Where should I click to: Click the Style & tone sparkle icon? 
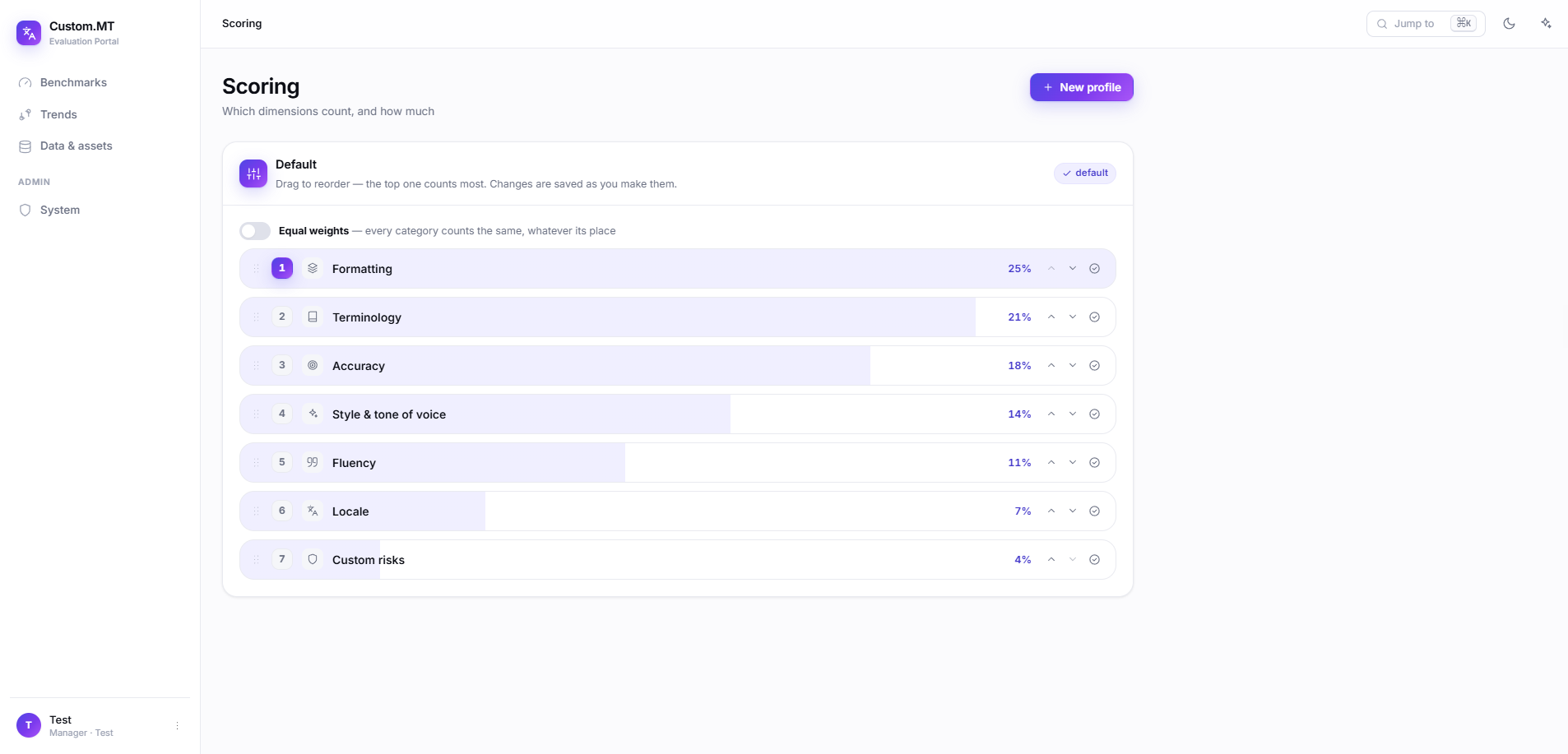point(313,414)
